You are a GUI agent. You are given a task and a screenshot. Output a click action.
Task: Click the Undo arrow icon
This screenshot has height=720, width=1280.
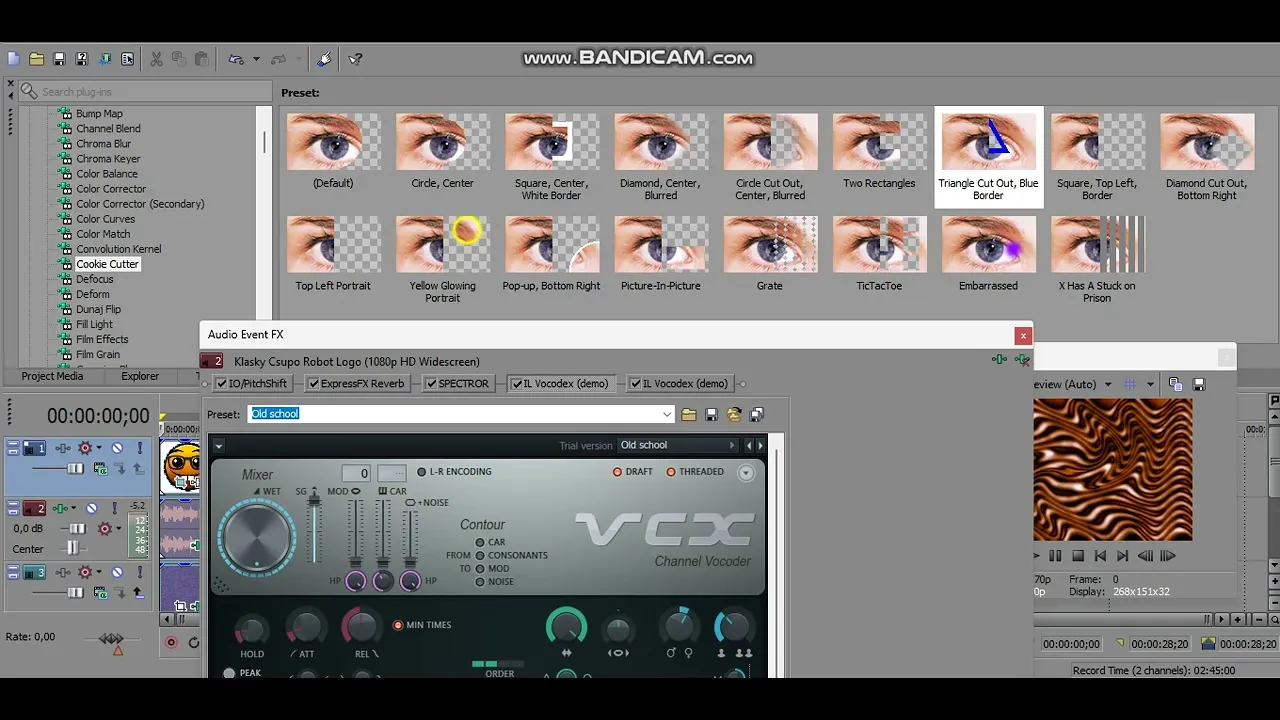tap(236, 59)
